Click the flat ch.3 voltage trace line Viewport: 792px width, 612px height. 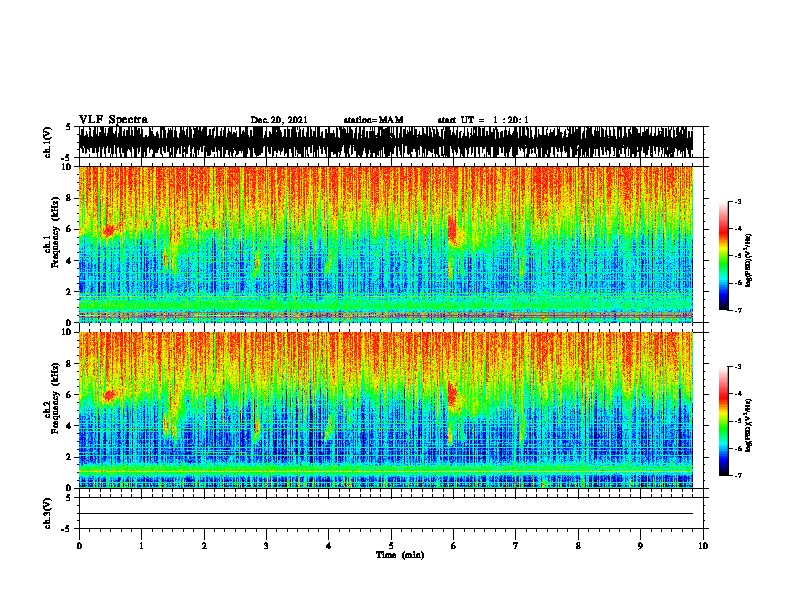[x=385, y=514]
